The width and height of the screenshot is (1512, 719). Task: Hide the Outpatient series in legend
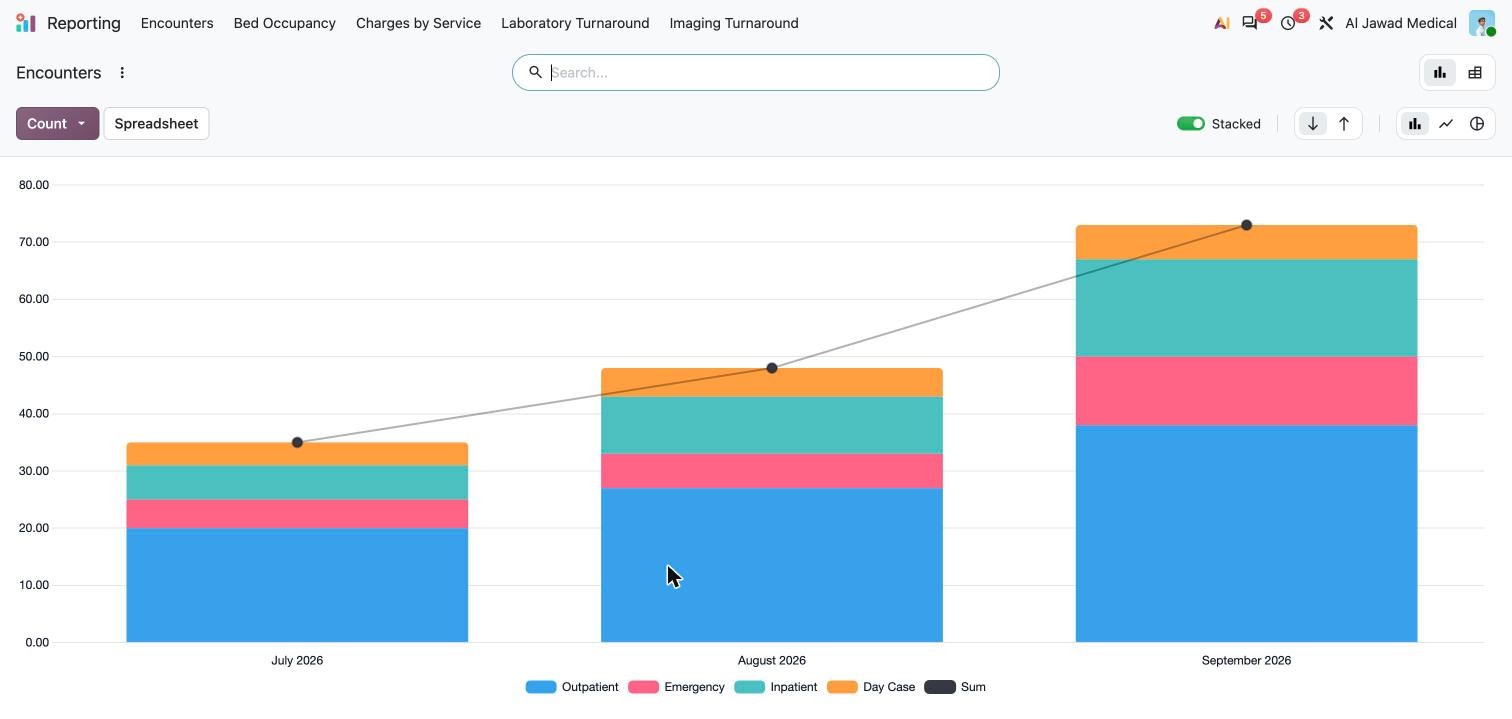[x=572, y=687]
